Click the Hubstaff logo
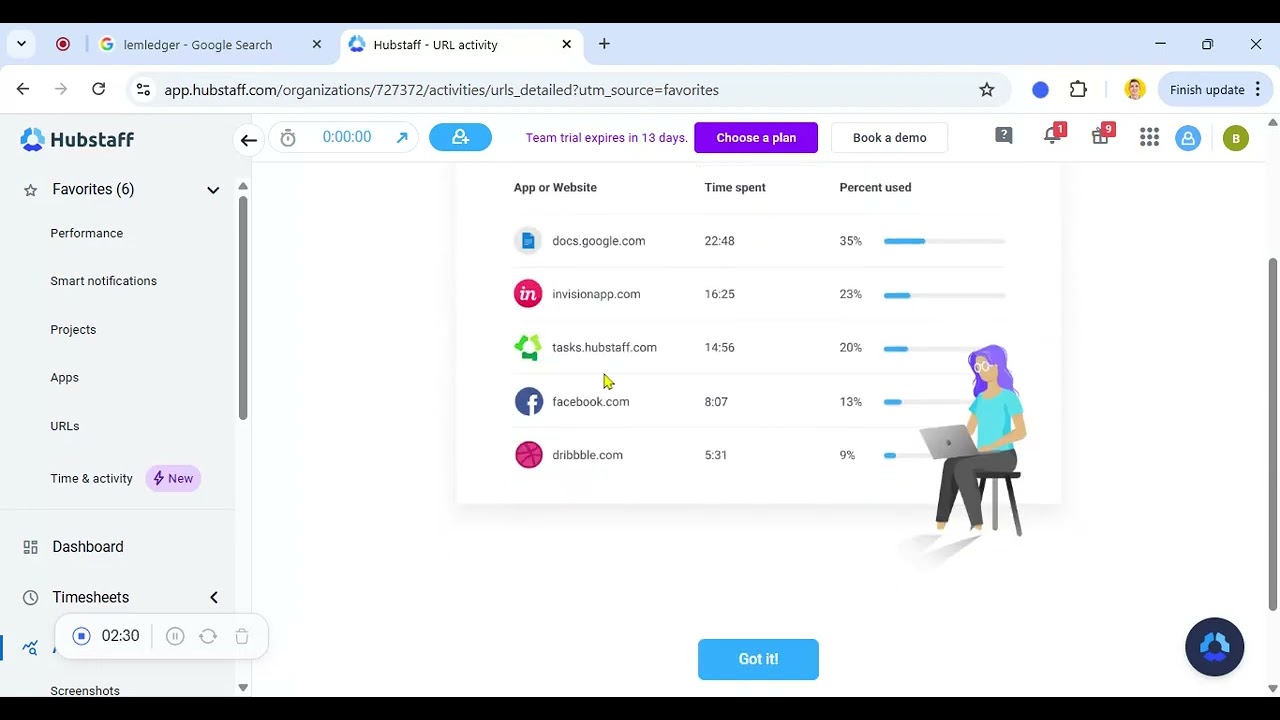The width and height of the screenshot is (1280, 720). coord(77,139)
